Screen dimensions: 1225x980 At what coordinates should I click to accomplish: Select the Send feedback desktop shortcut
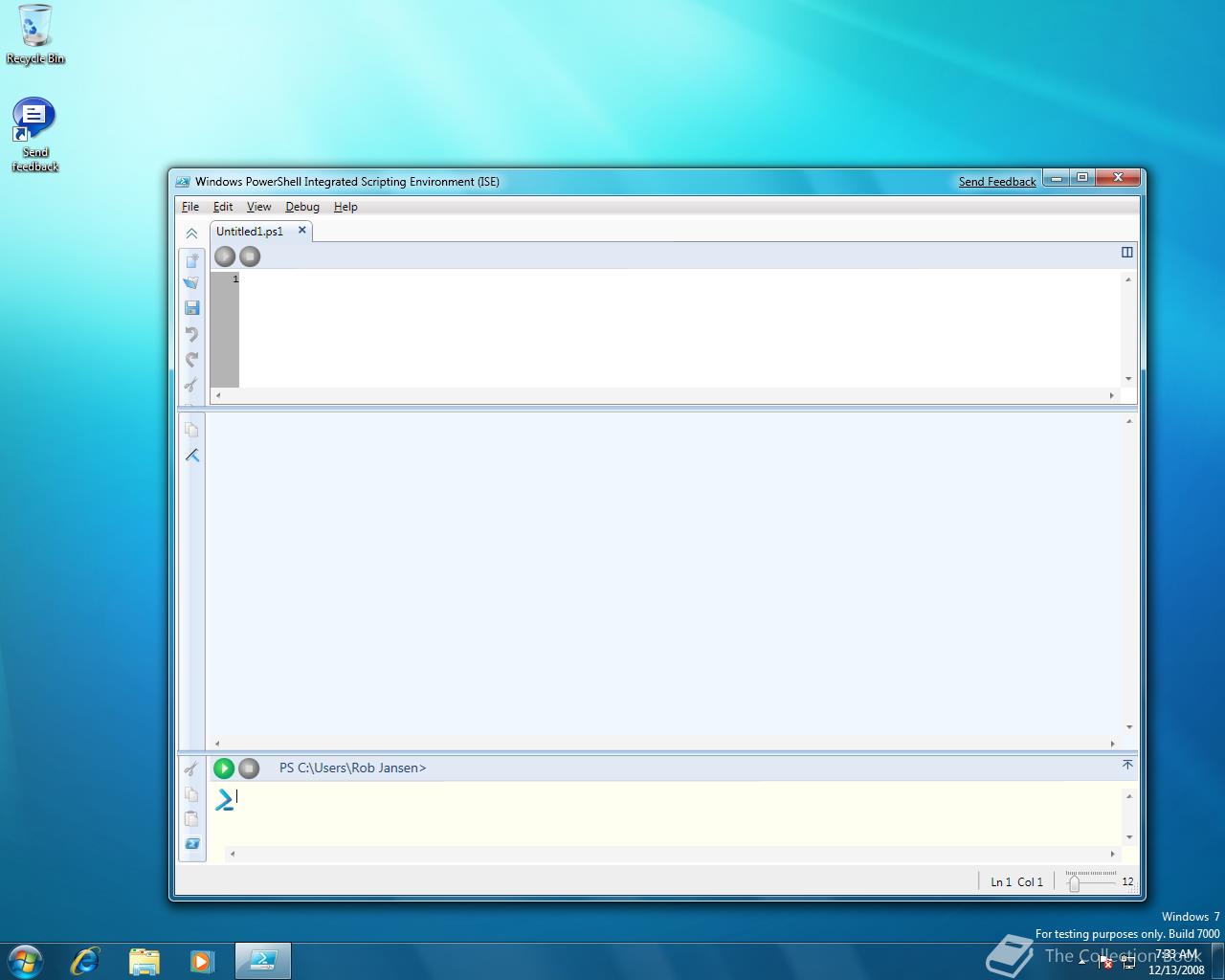point(35,135)
